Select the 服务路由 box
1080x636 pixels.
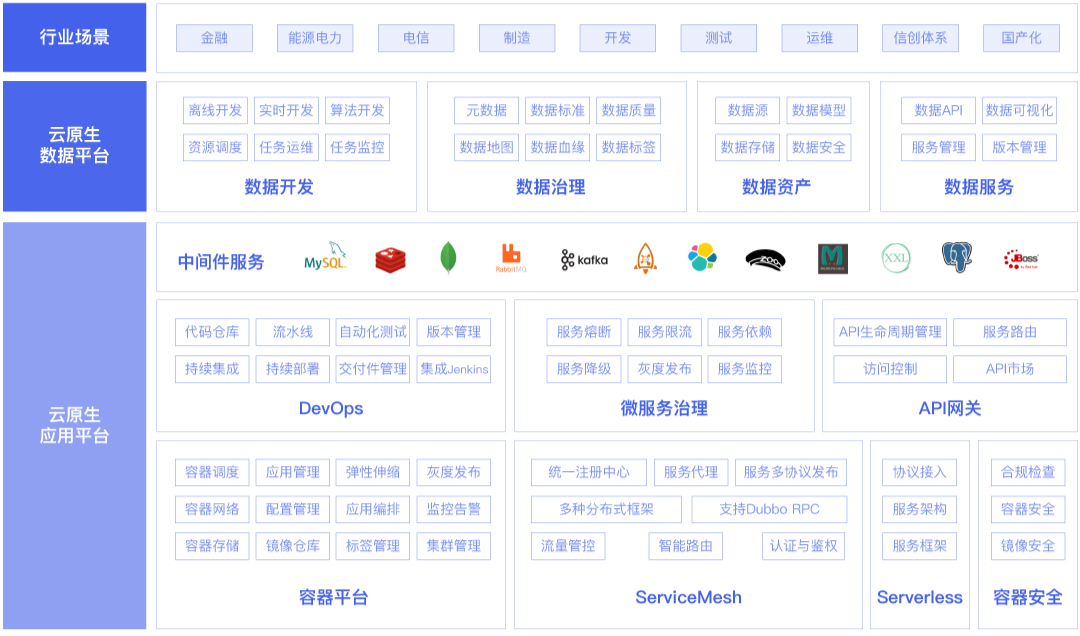pyautogui.click(x=1010, y=332)
